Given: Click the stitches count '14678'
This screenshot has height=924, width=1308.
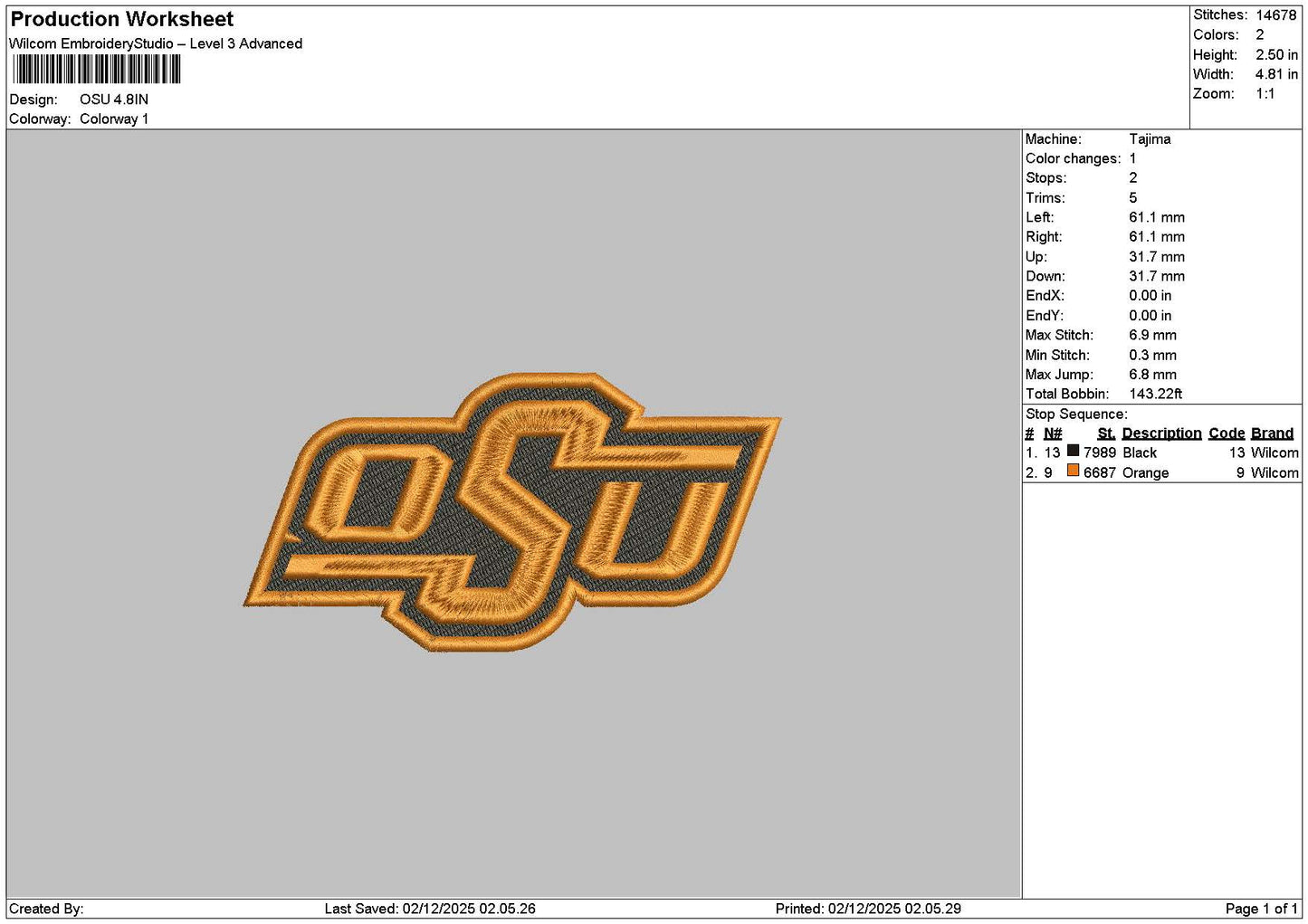Looking at the screenshot, I should point(1276,15).
